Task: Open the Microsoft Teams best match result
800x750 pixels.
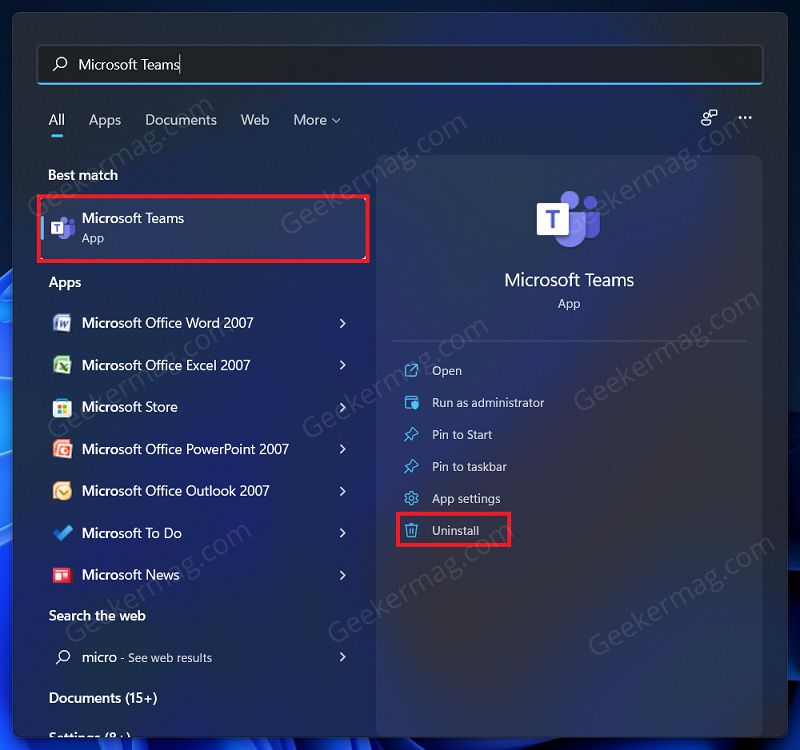Action: click(203, 228)
